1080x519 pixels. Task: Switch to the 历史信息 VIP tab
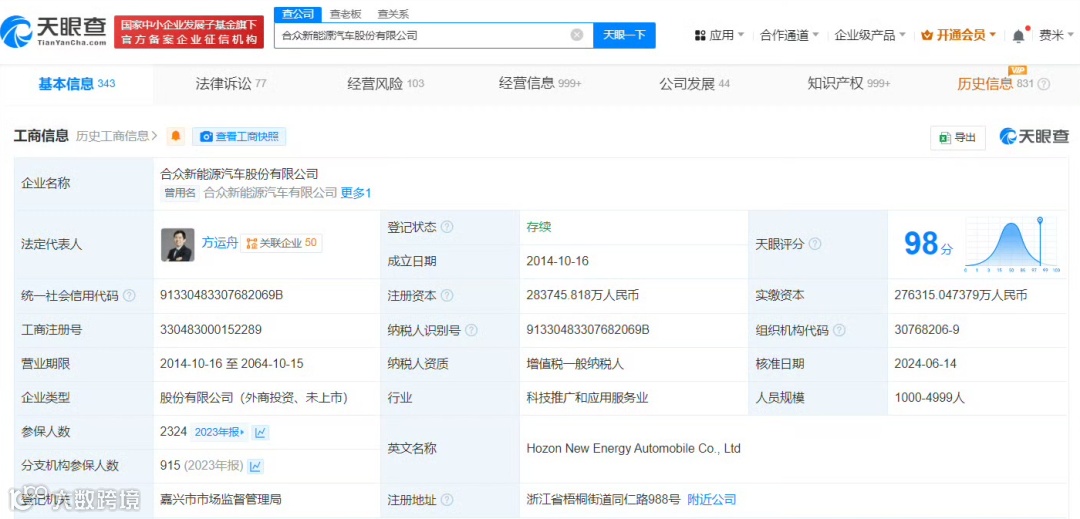pos(995,85)
